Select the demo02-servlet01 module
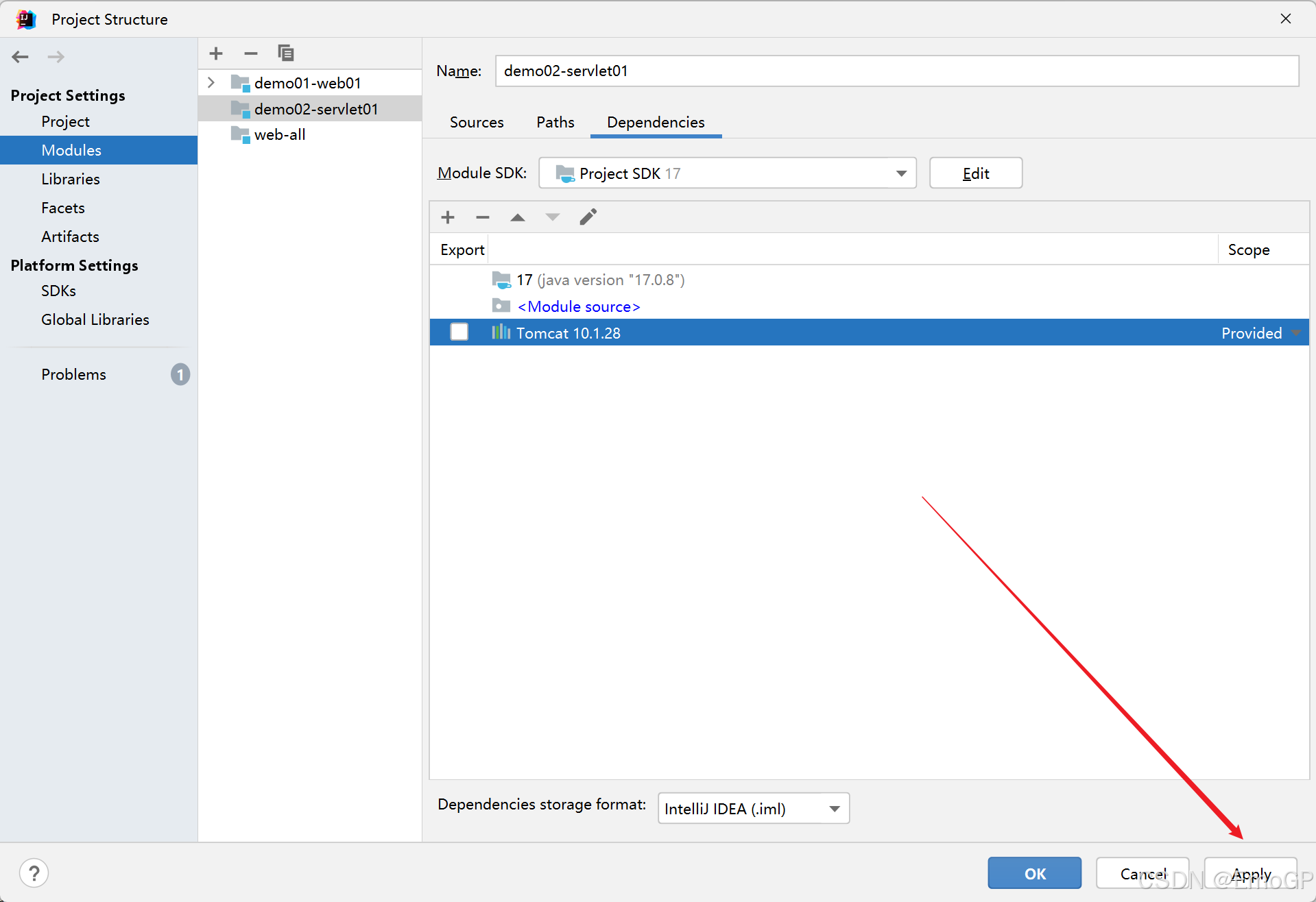Screen dimensions: 1316x902 point(310,109)
